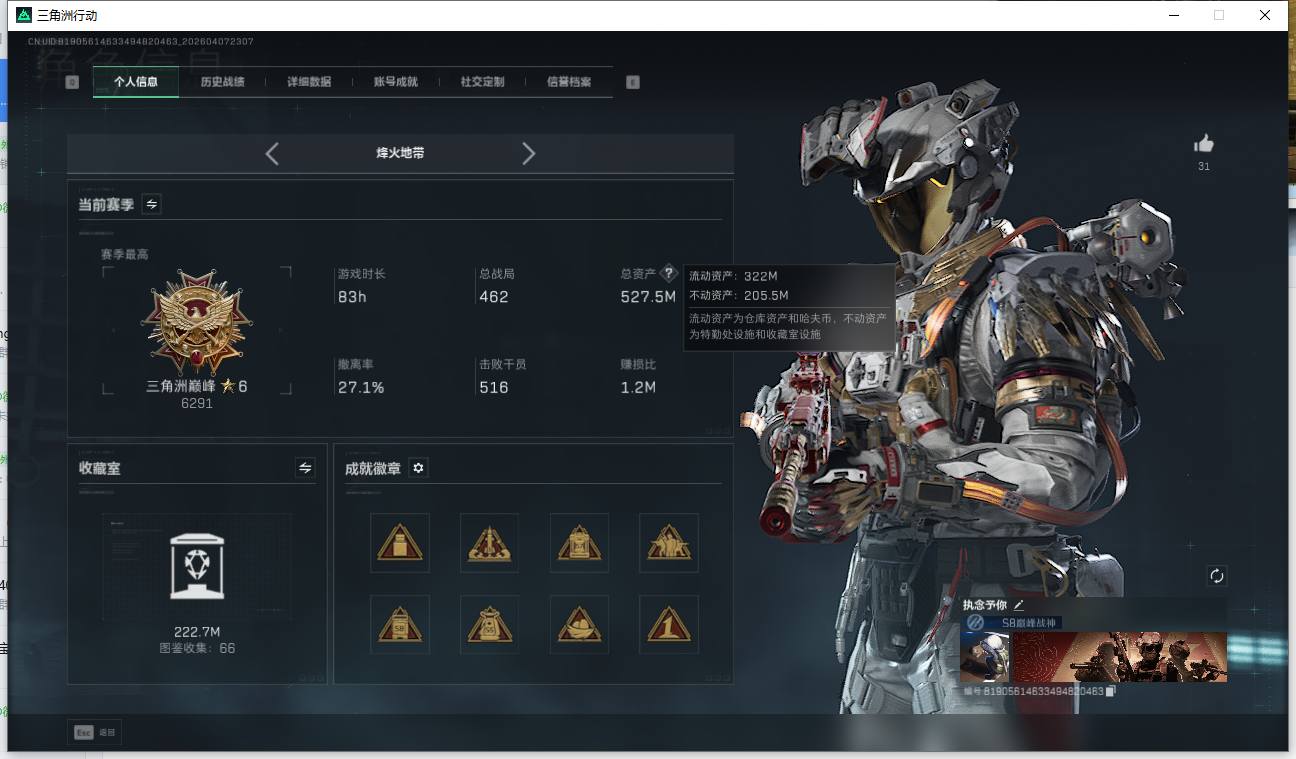Click the 三角洲行动 app icon in title bar
Image resolution: width=1296 pixels, height=759 pixels.
click(24, 15)
